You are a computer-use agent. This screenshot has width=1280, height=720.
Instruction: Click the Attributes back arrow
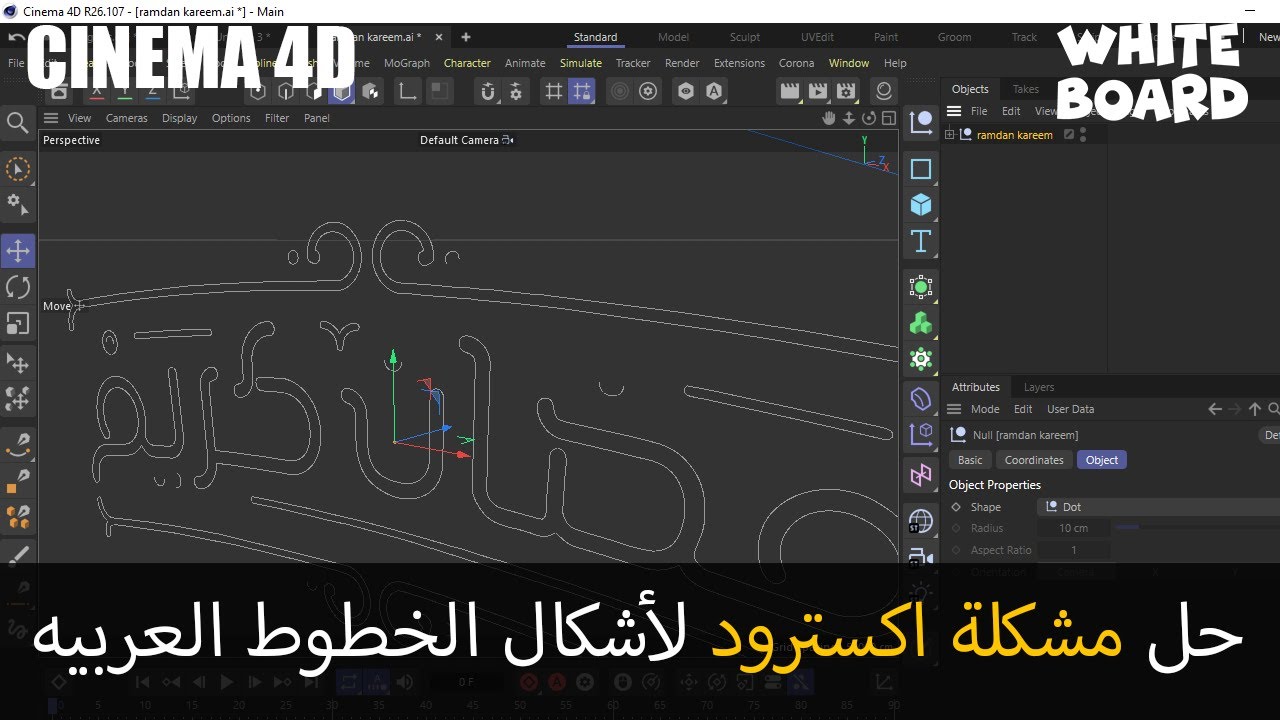[1215, 409]
